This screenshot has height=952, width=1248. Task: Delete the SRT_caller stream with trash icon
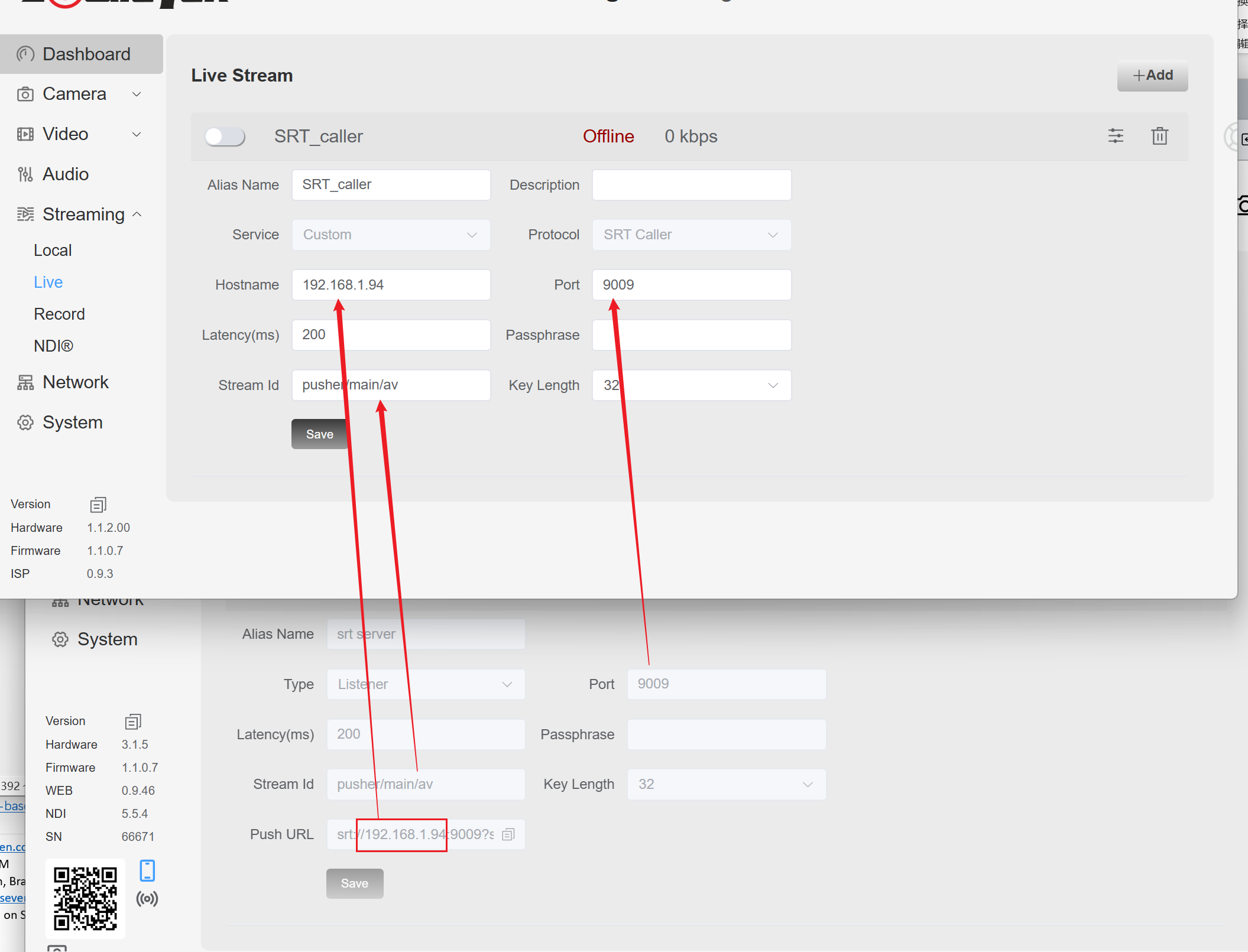coord(1159,136)
